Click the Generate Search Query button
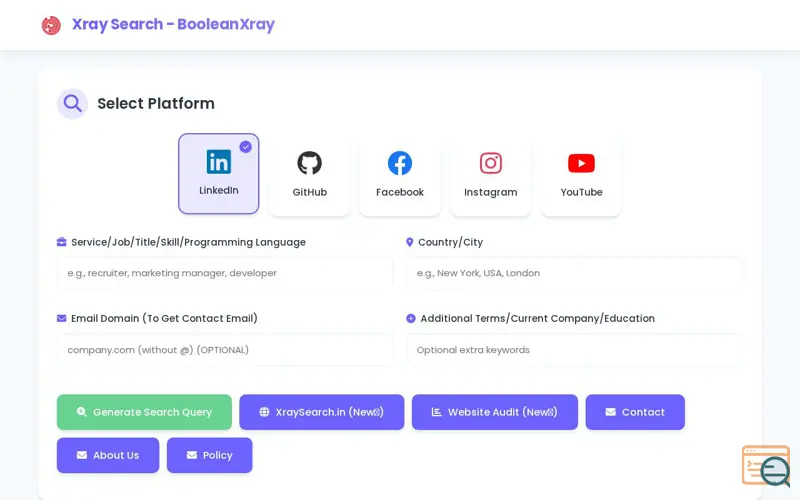The height and width of the screenshot is (500, 800). click(144, 412)
